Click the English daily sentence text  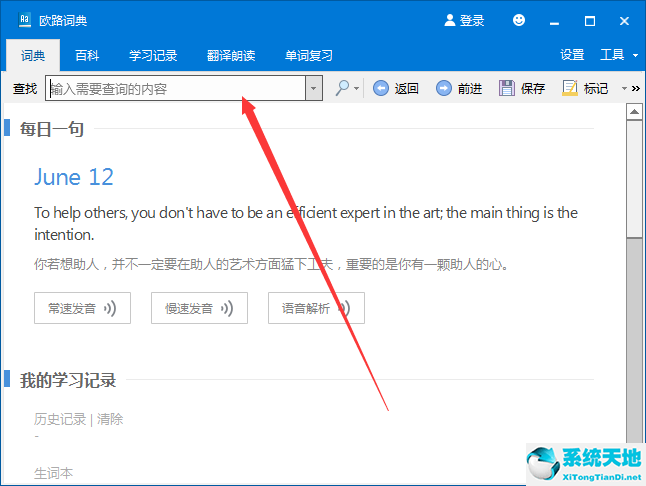point(306,224)
